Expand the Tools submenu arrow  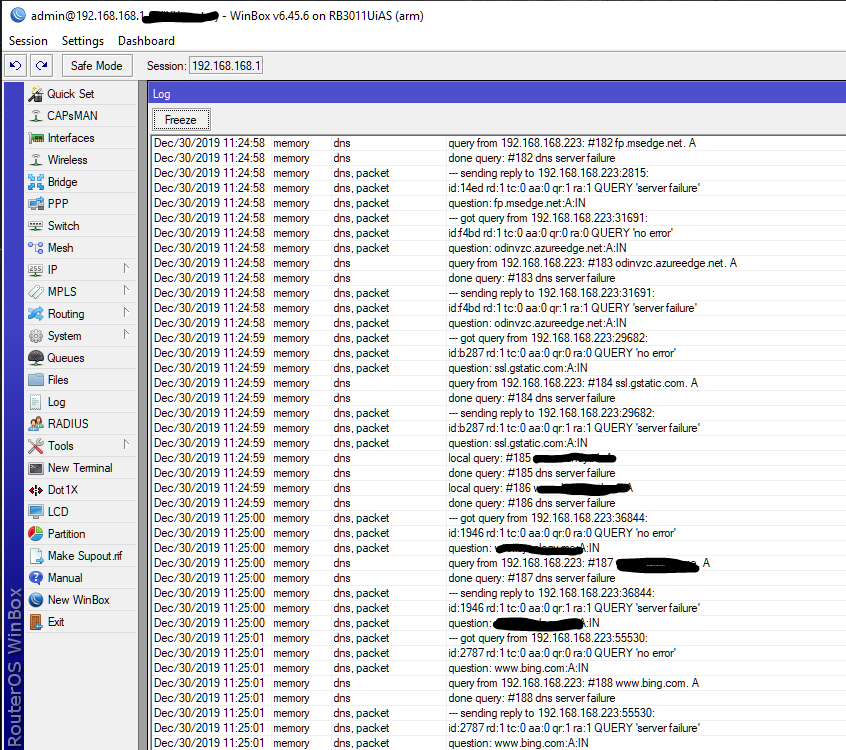[x=126, y=445]
